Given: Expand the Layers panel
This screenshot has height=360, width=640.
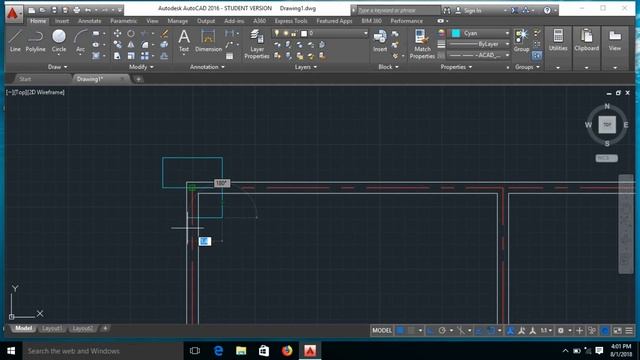Looking at the screenshot, I should [x=306, y=67].
